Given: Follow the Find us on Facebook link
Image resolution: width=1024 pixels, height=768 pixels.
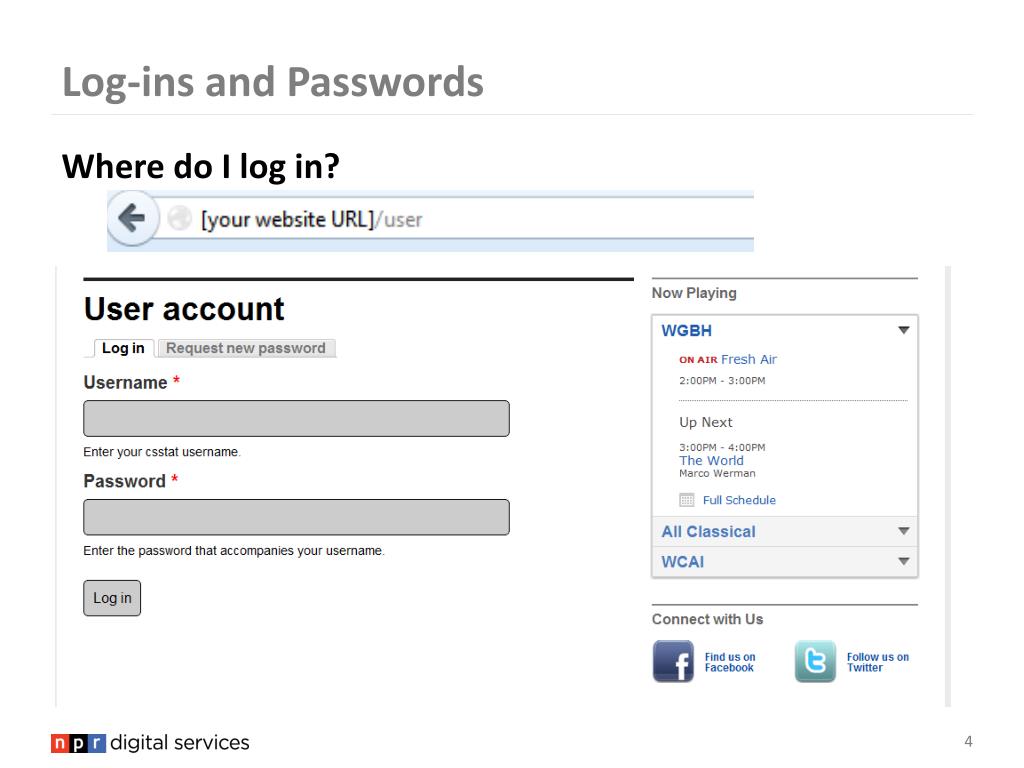Looking at the screenshot, I should pos(730,662).
